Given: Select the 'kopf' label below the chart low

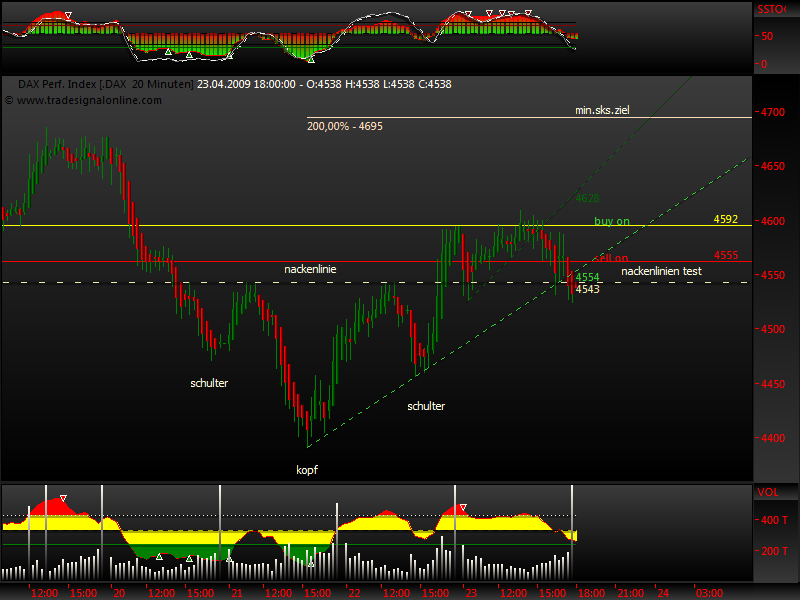Looking at the screenshot, I should coord(305,468).
